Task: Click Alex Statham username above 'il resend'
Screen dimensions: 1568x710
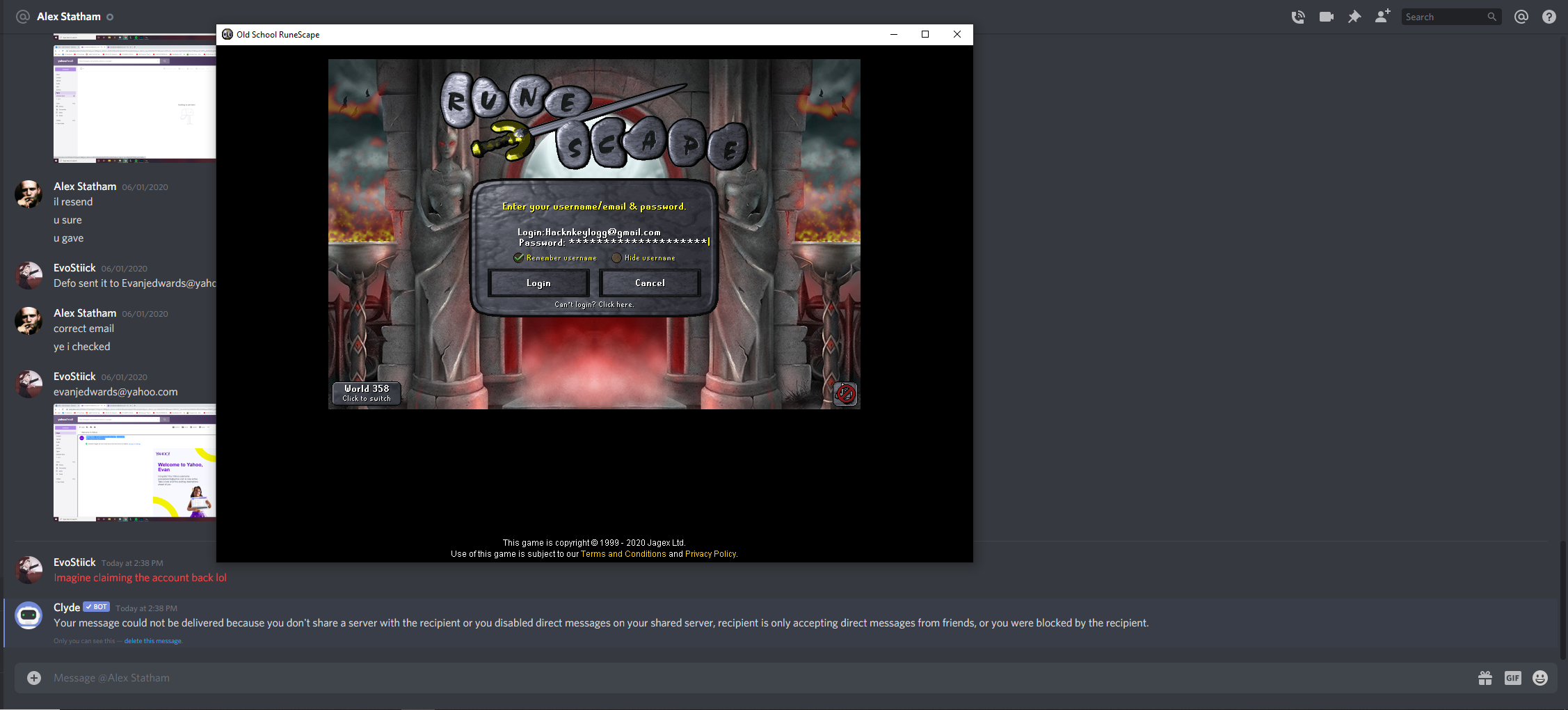Action: point(85,187)
